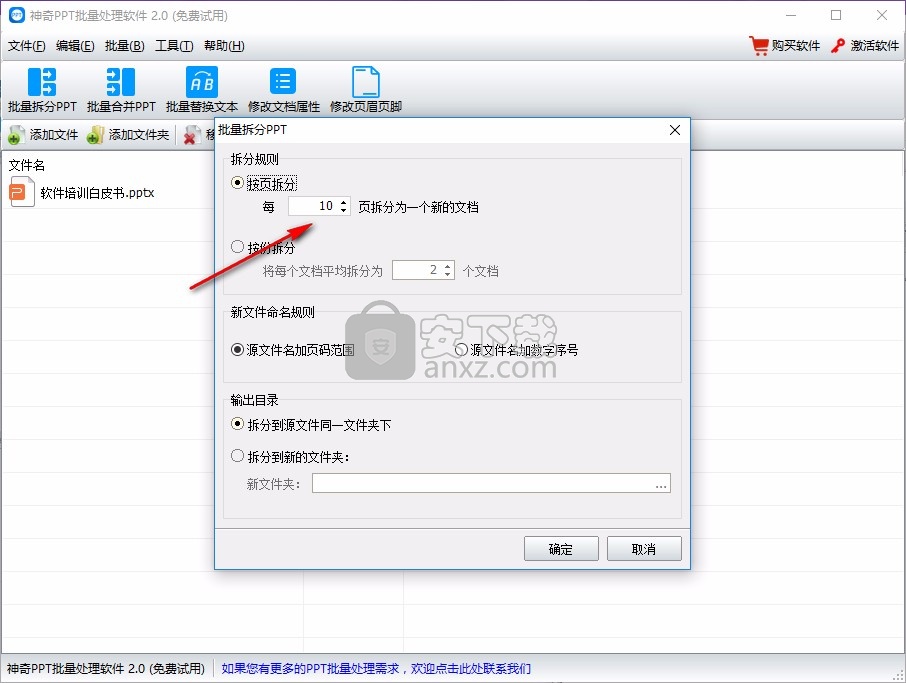Select 源文件名加页码范围 naming option

pos(237,350)
